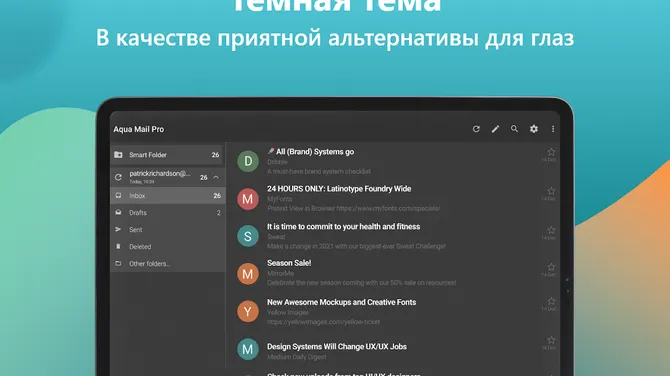Screen dimensions: 670x376
Task: Open settings via the gear icon
Action: [x=534, y=129]
